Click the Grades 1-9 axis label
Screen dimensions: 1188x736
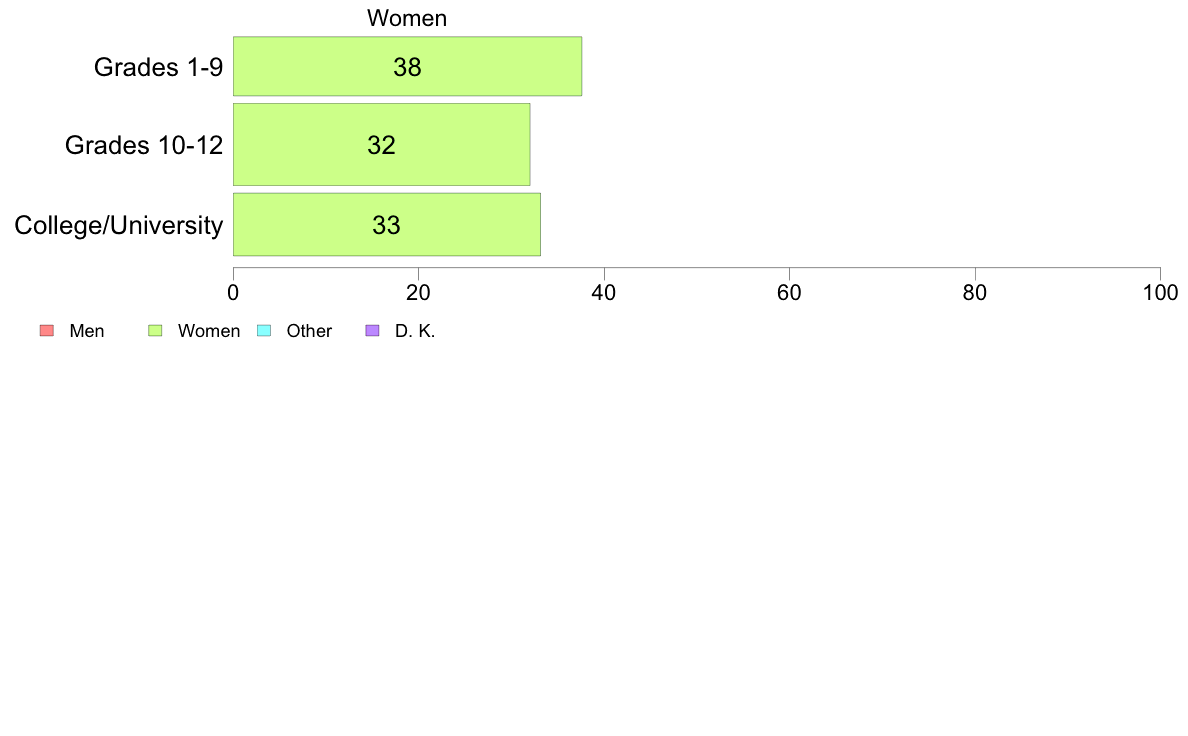(158, 67)
